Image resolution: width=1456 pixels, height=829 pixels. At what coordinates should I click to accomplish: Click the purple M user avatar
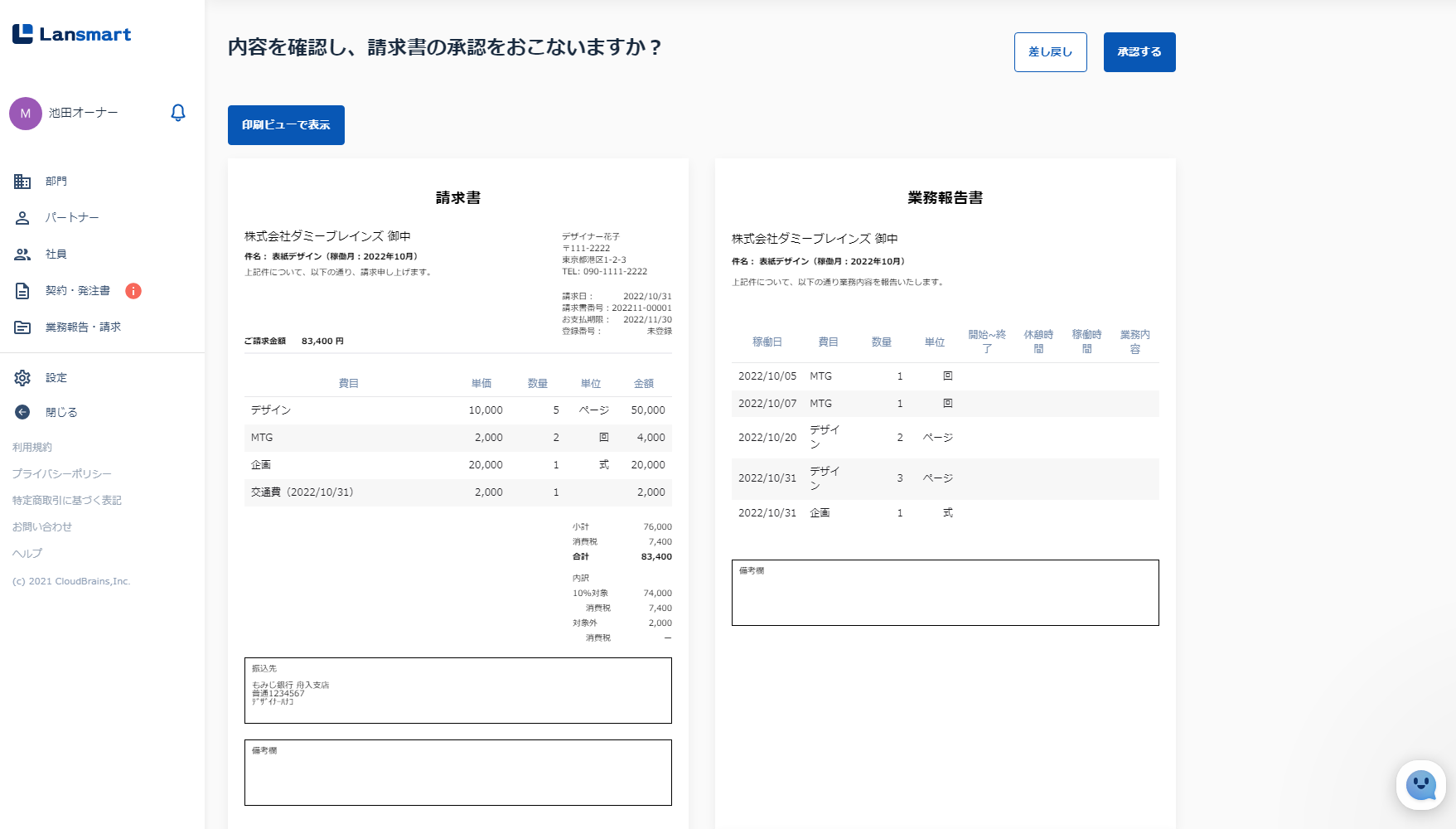tap(26, 114)
